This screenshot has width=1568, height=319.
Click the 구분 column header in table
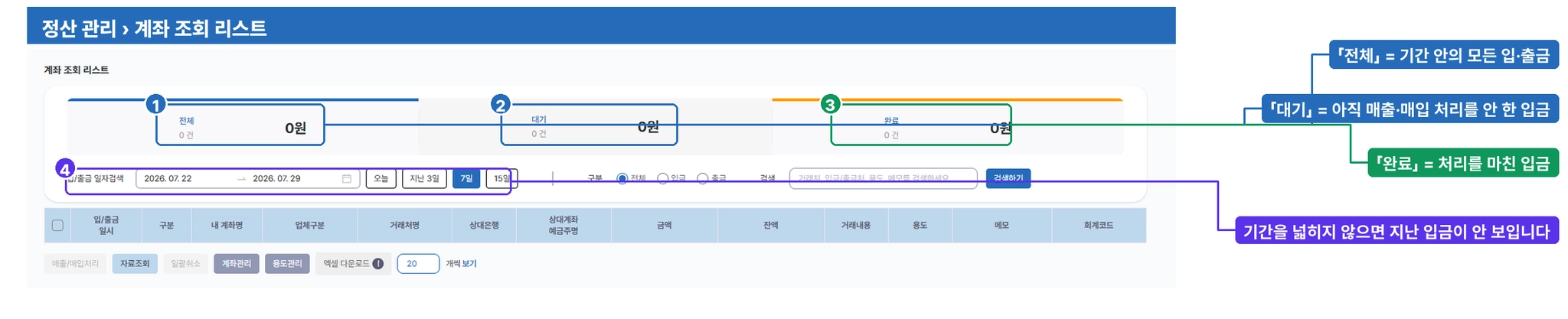pos(166,226)
